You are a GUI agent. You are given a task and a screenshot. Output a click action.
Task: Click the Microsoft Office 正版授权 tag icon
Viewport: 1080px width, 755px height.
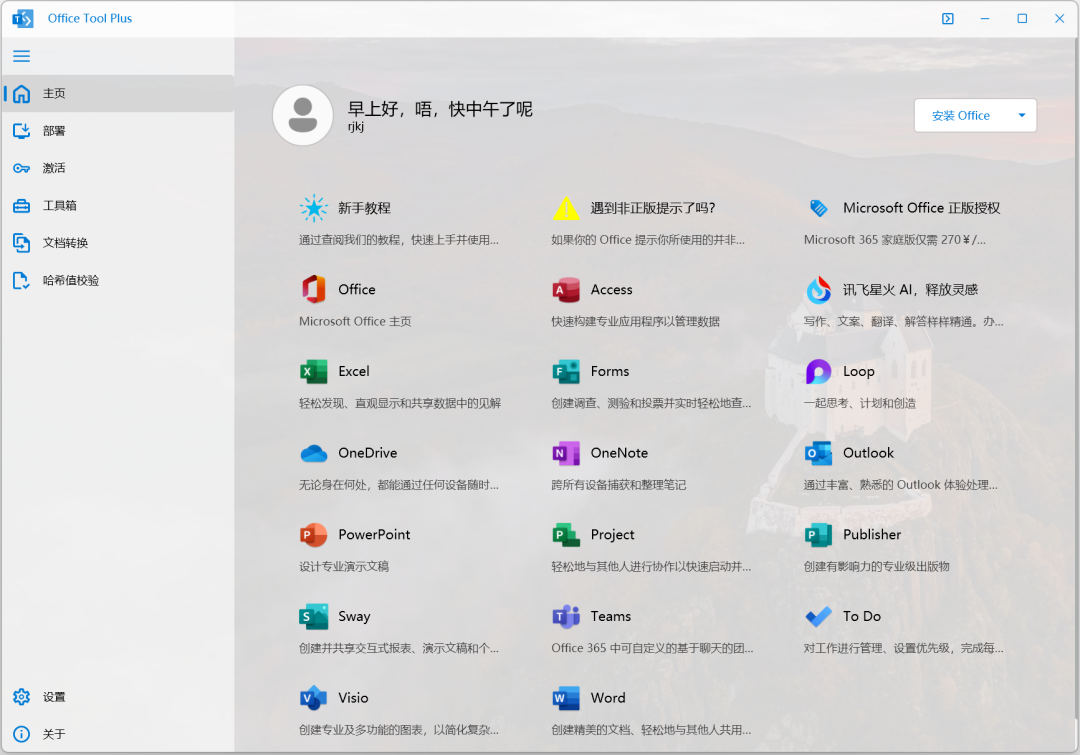tap(818, 208)
